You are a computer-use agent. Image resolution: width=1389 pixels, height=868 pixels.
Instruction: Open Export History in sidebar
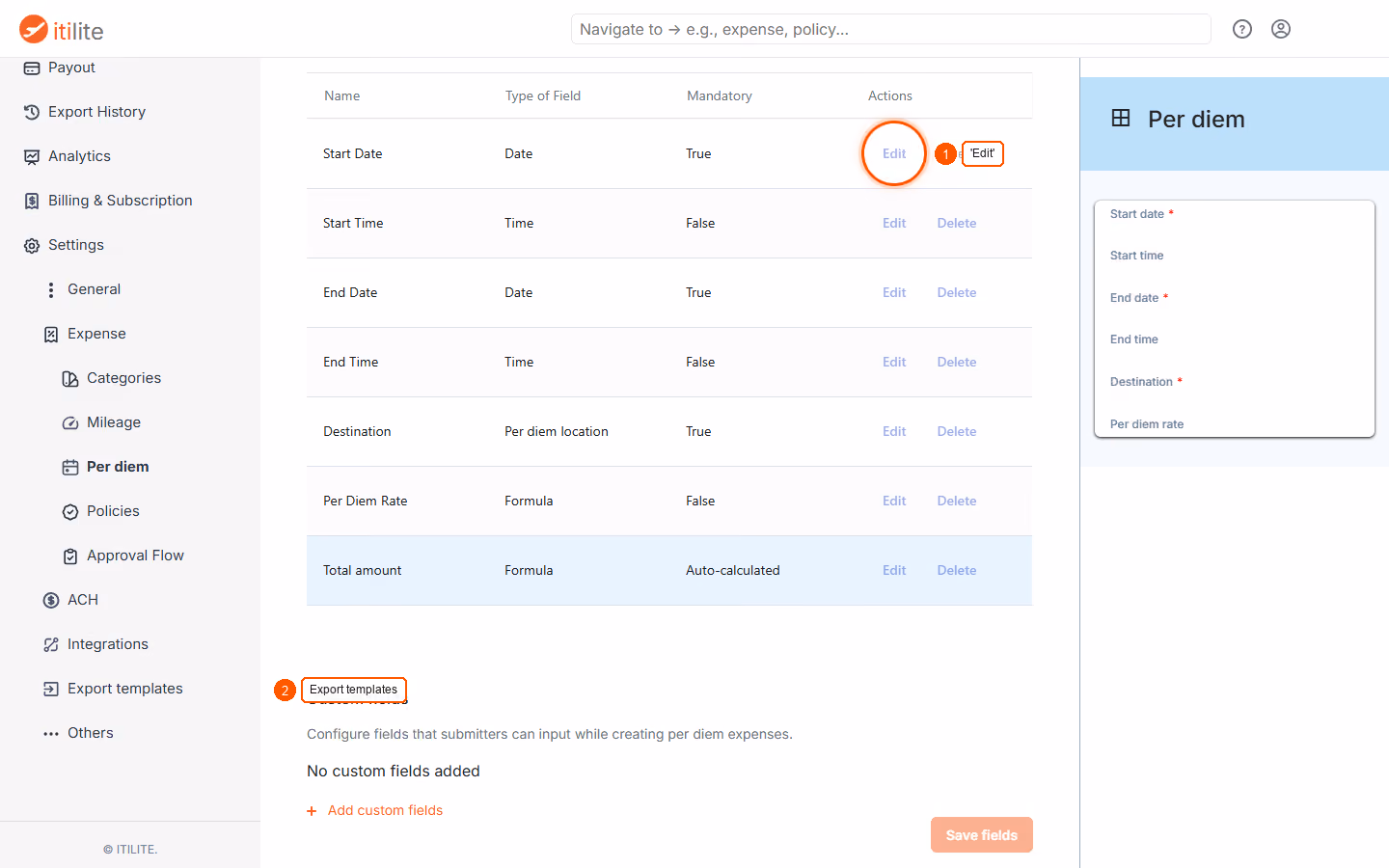[96, 112]
